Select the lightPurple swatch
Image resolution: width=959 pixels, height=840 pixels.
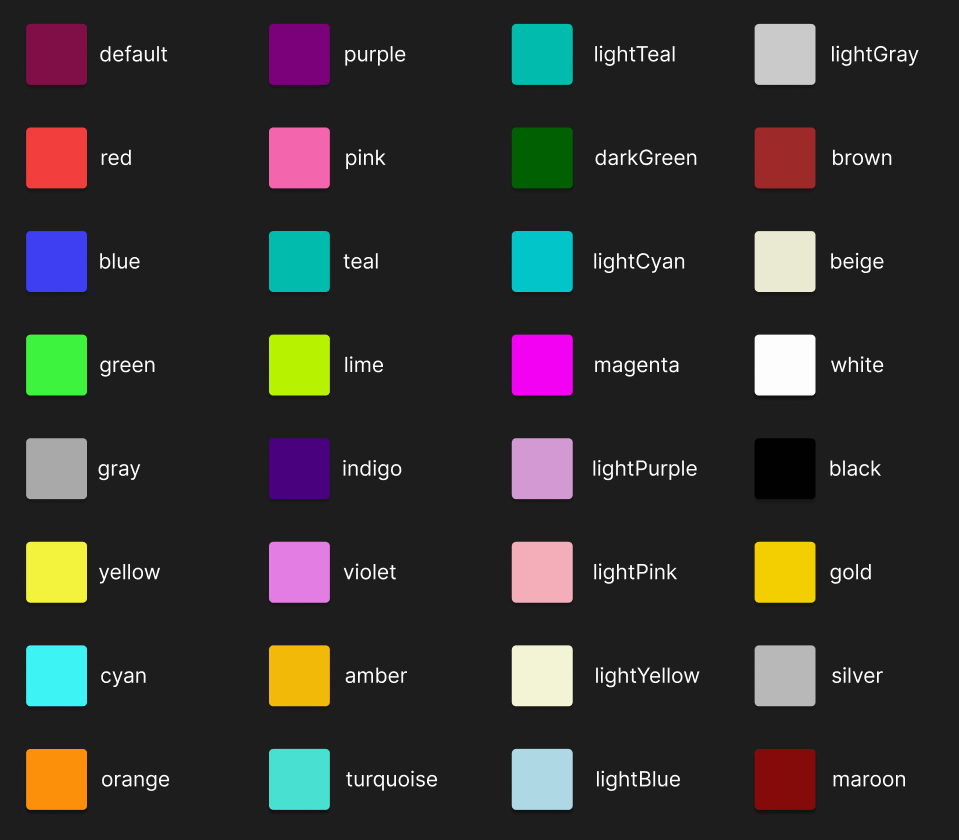point(542,469)
